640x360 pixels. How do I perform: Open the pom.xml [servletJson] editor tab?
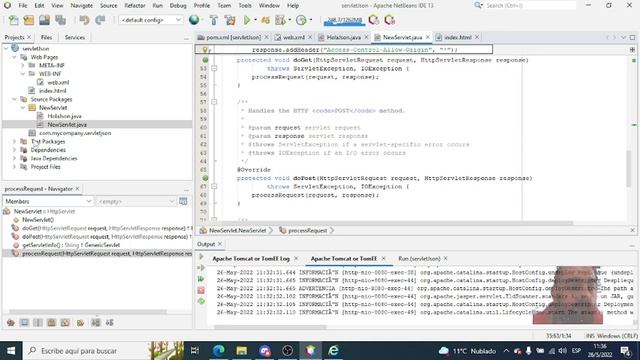pyautogui.click(x=233, y=37)
